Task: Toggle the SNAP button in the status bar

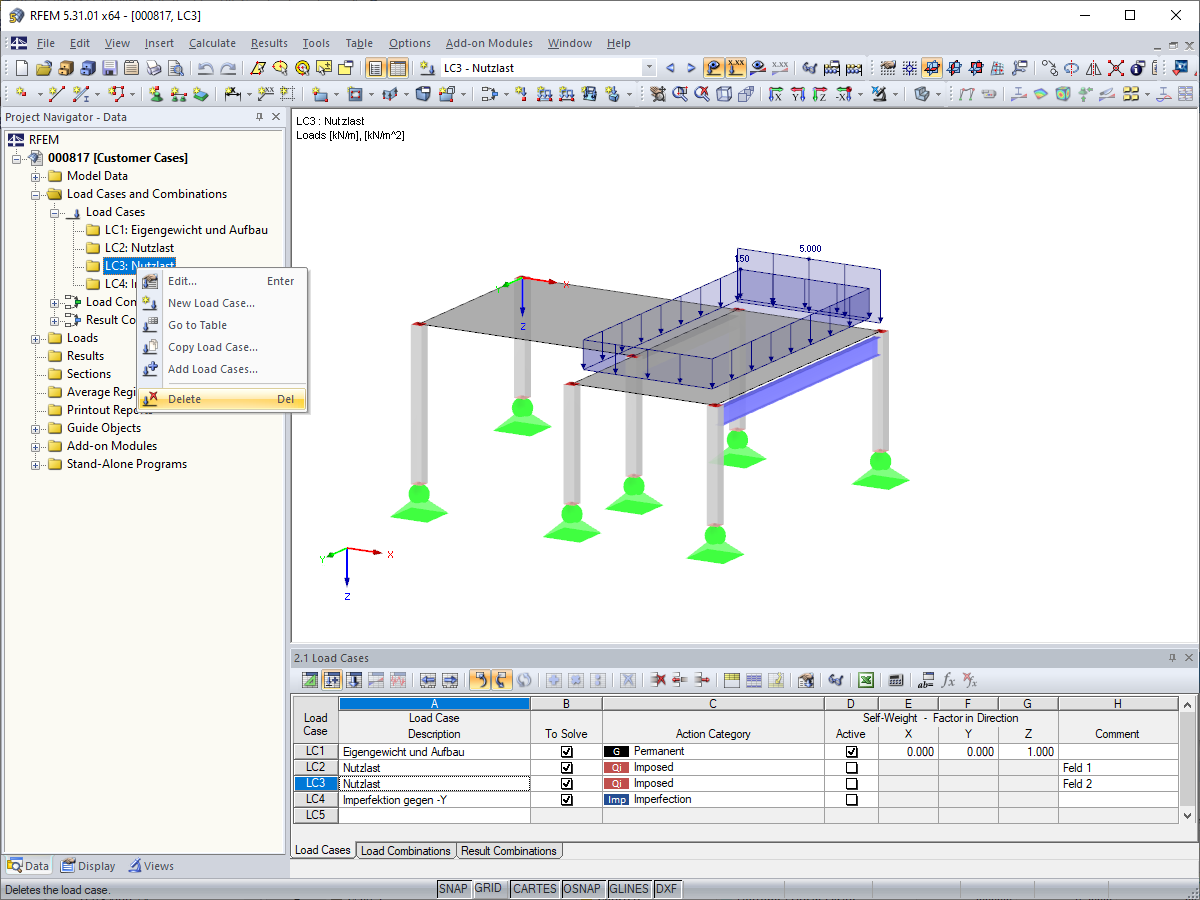Action: point(453,888)
